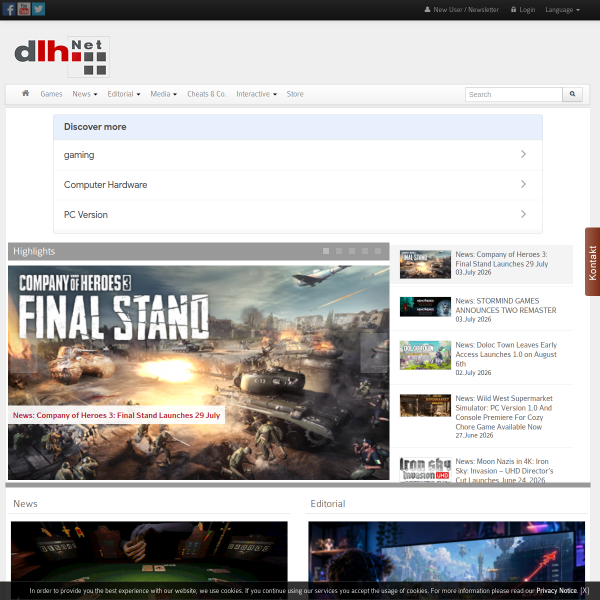Open the 'gaming' discover row
Screen dimensions: 600x600
click(298, 155)
